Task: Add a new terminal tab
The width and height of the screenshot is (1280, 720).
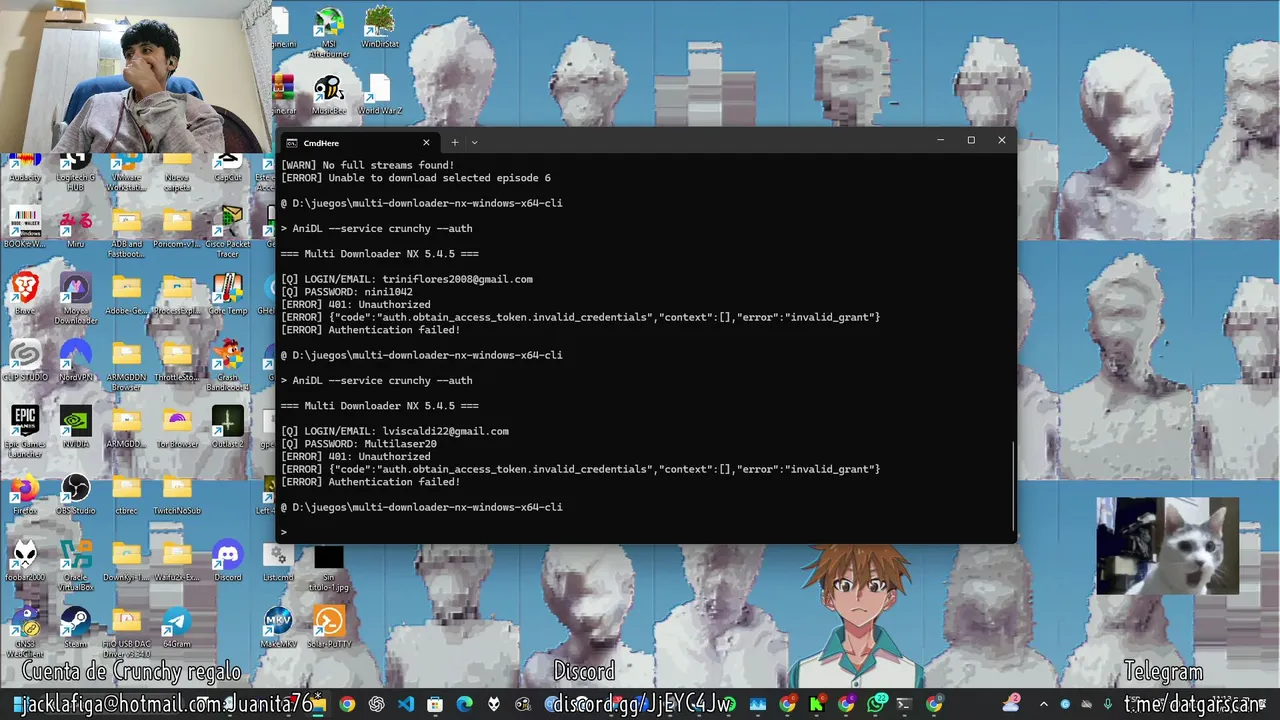Action: [454, 142]
